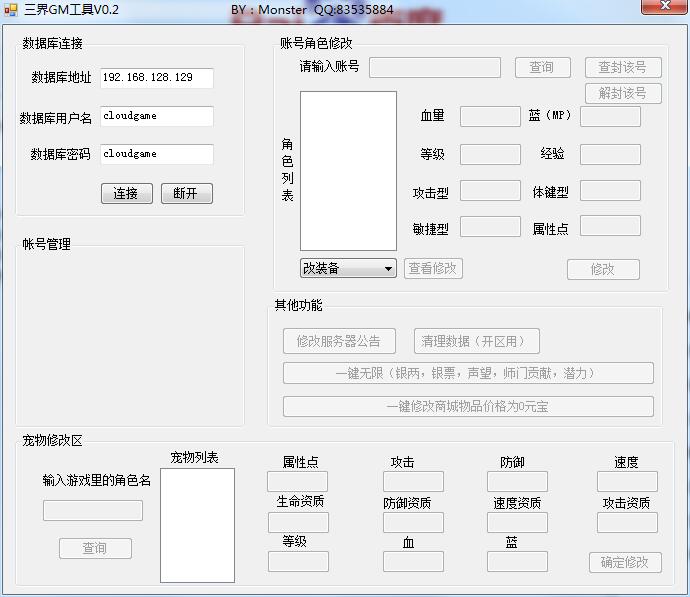
Task: Click the 请输入账号 input box
Action: point(434,67)
